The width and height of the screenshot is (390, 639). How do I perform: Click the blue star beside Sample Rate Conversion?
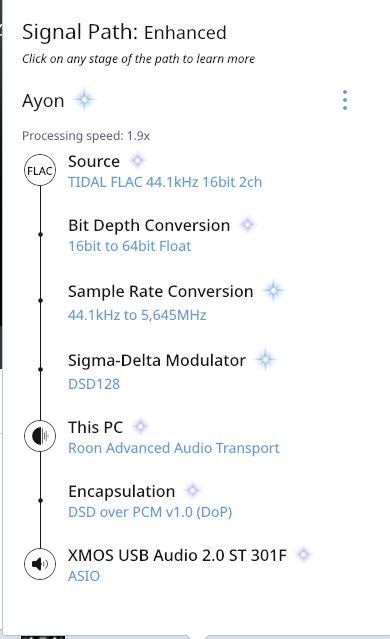point(273,291)
